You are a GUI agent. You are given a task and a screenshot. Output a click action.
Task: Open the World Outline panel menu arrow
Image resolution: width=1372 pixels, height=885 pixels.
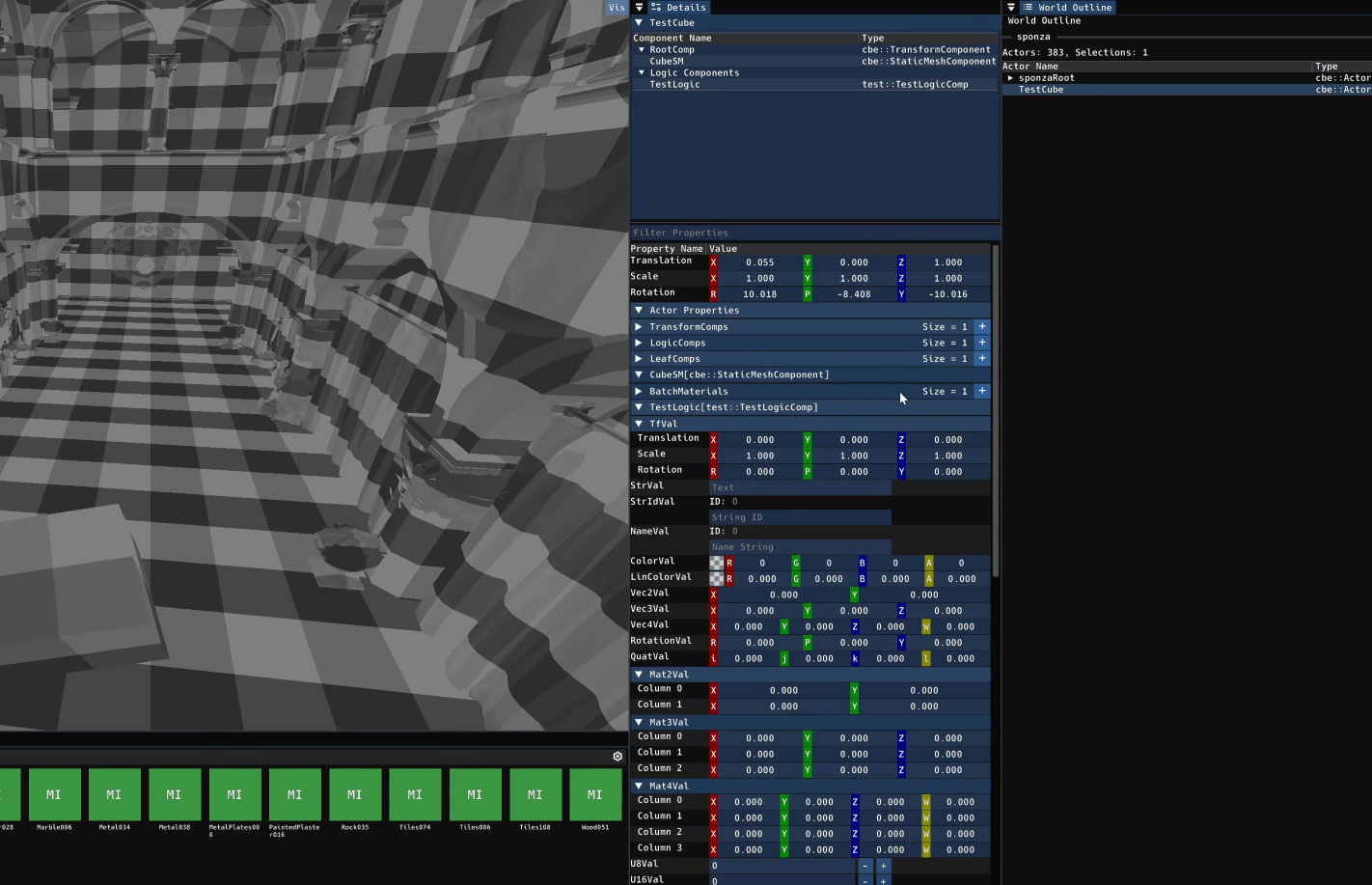[1011, 7]
